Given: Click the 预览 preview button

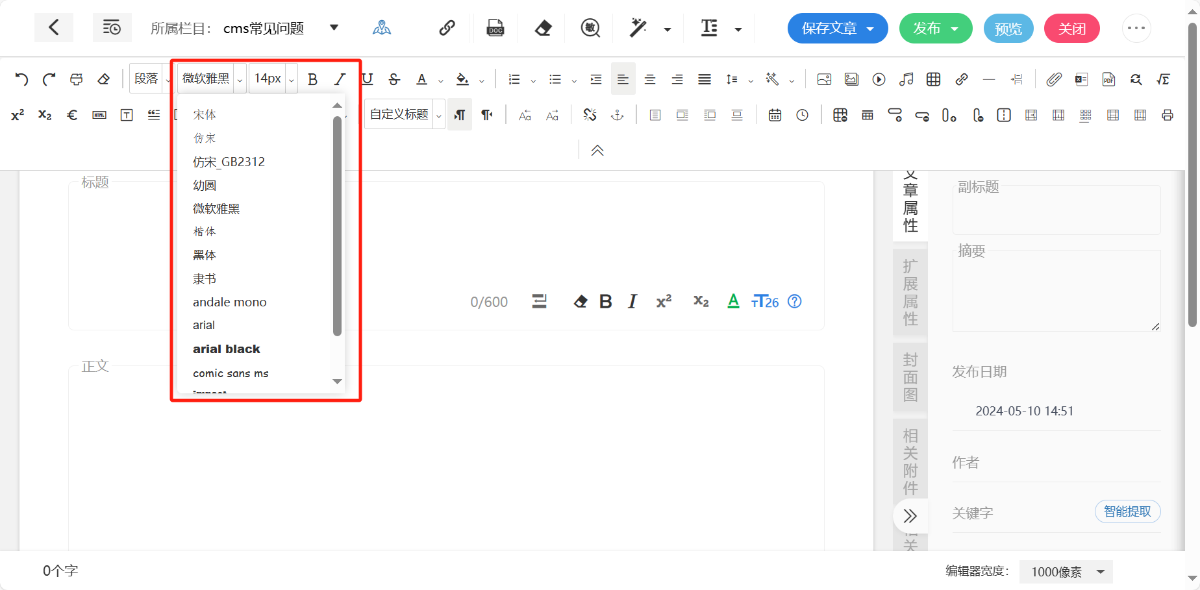Looking at the screenshot, I should 1008,28.
